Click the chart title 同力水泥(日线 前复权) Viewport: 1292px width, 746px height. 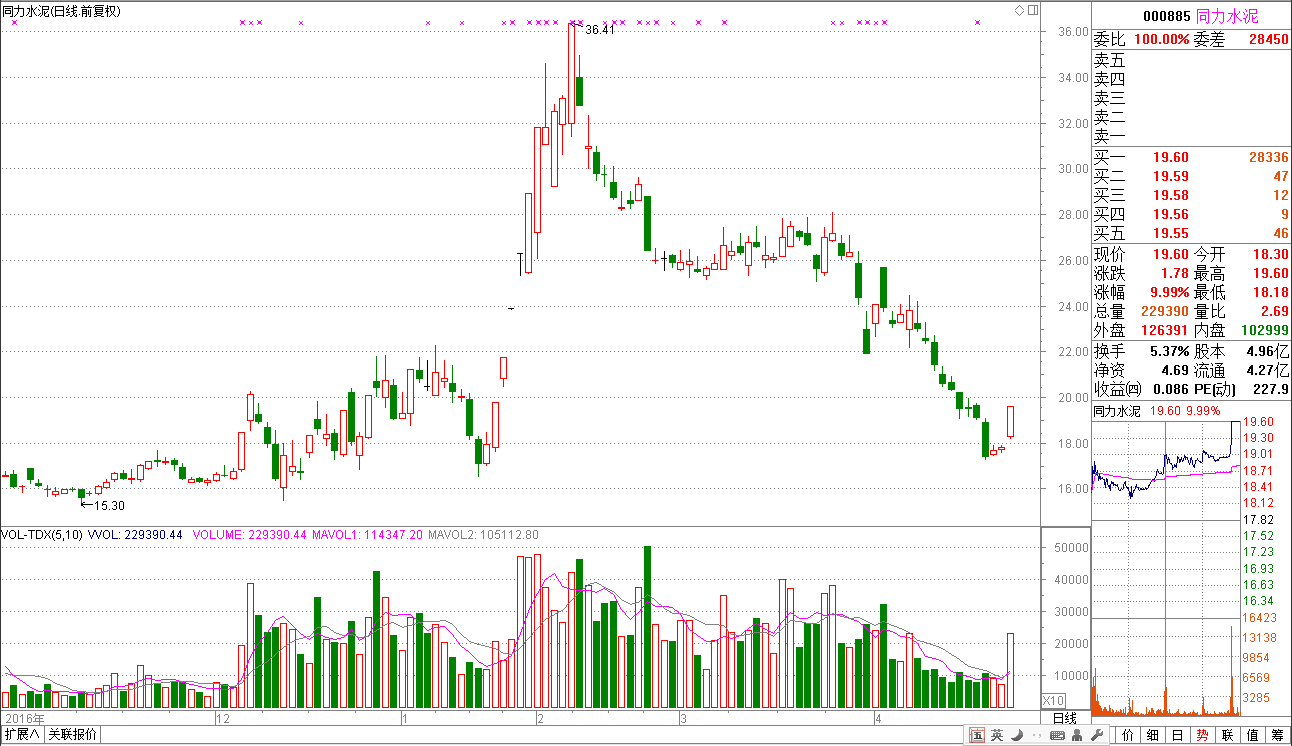click(62, 11)
